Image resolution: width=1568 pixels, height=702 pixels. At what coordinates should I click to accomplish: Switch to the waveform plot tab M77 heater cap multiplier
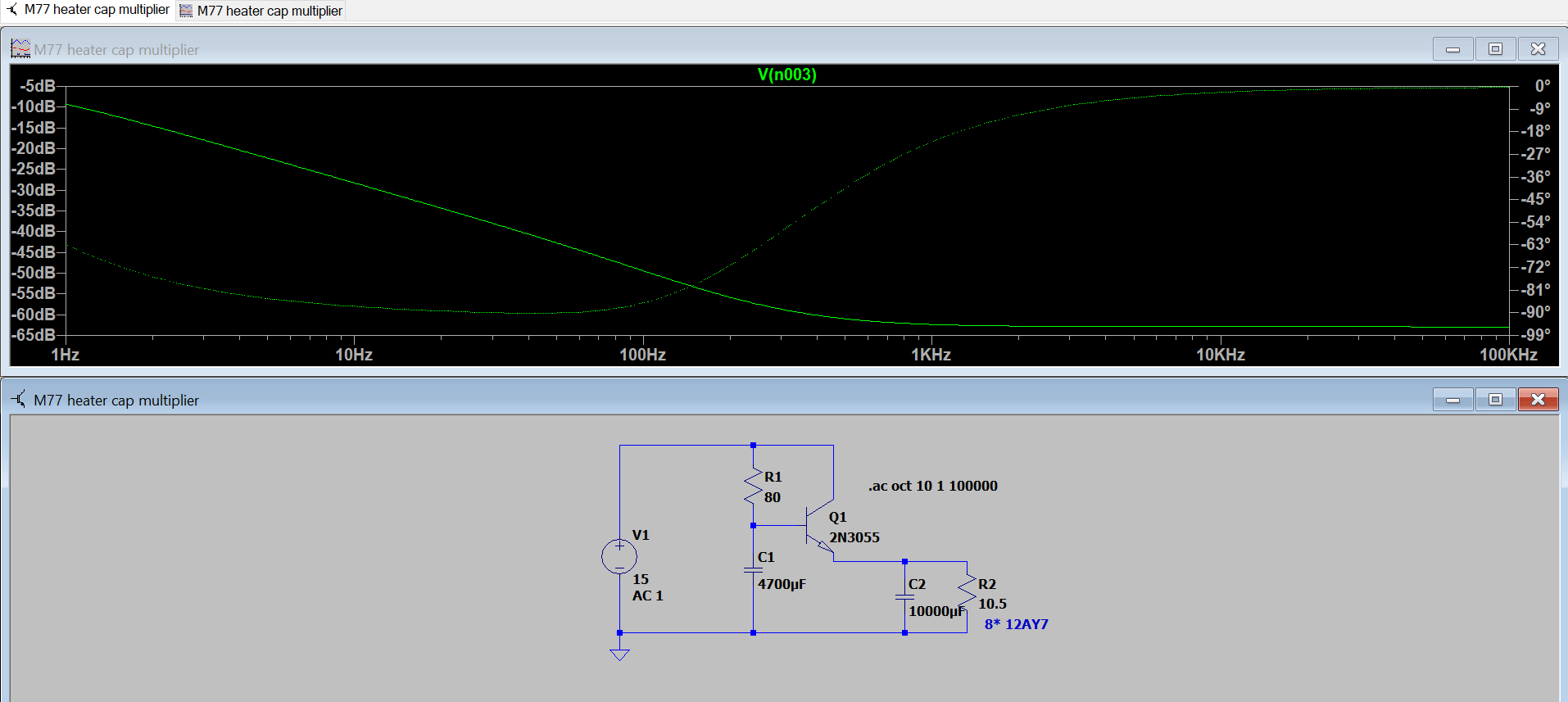click(261, 11)
